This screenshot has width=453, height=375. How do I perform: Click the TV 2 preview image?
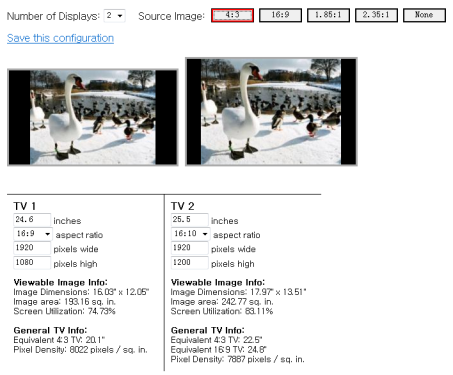pos(271,111)
